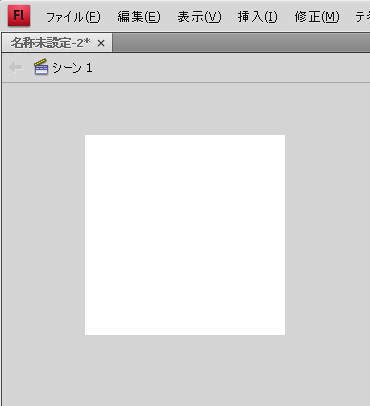370x406 pixels.
Task: Close the 名称未設定-2* document tab
Action: pos(101,43)
